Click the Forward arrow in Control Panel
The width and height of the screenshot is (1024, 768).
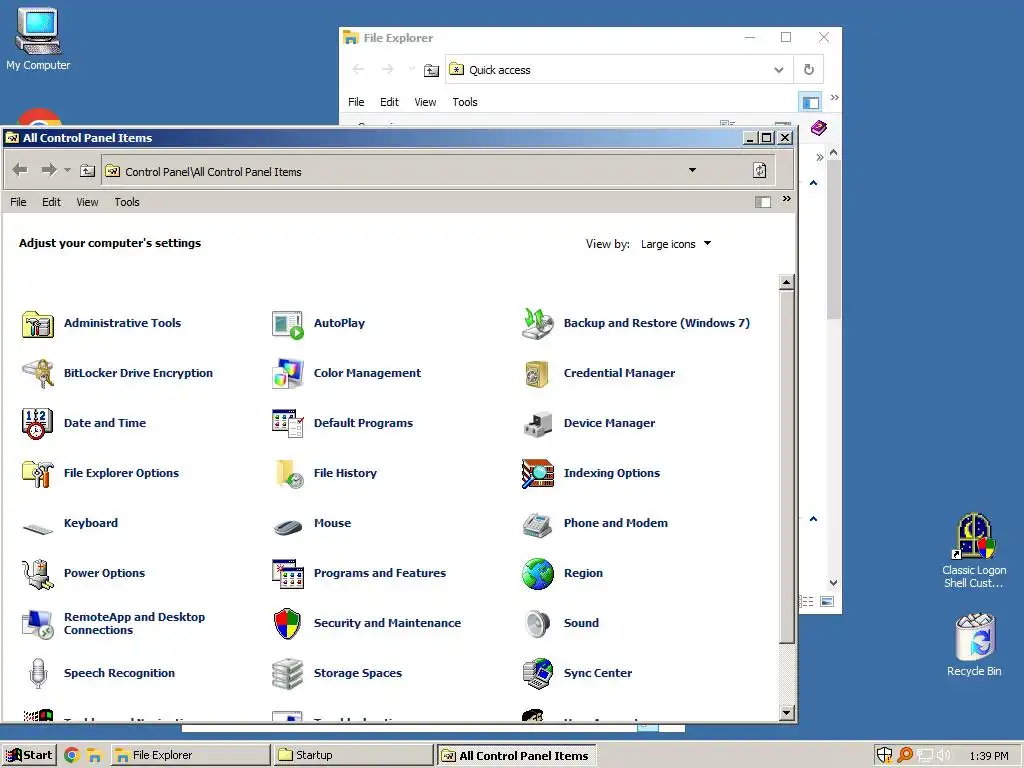click(x=48, y=170)
